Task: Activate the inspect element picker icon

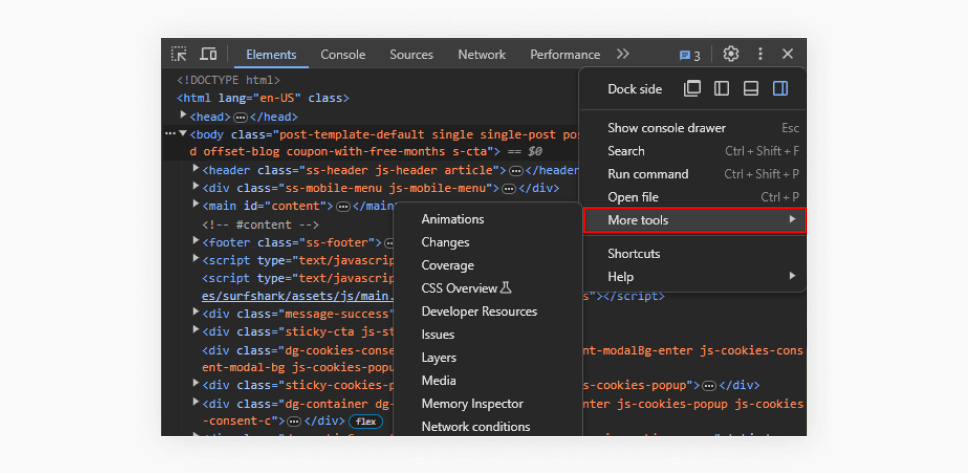Action: (179, 54)
